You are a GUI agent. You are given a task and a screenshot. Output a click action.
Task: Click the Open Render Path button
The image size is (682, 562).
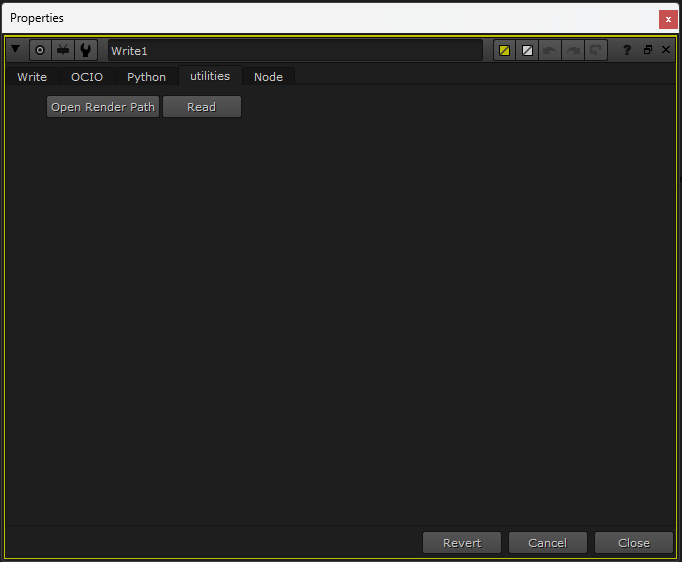point(103,107)
